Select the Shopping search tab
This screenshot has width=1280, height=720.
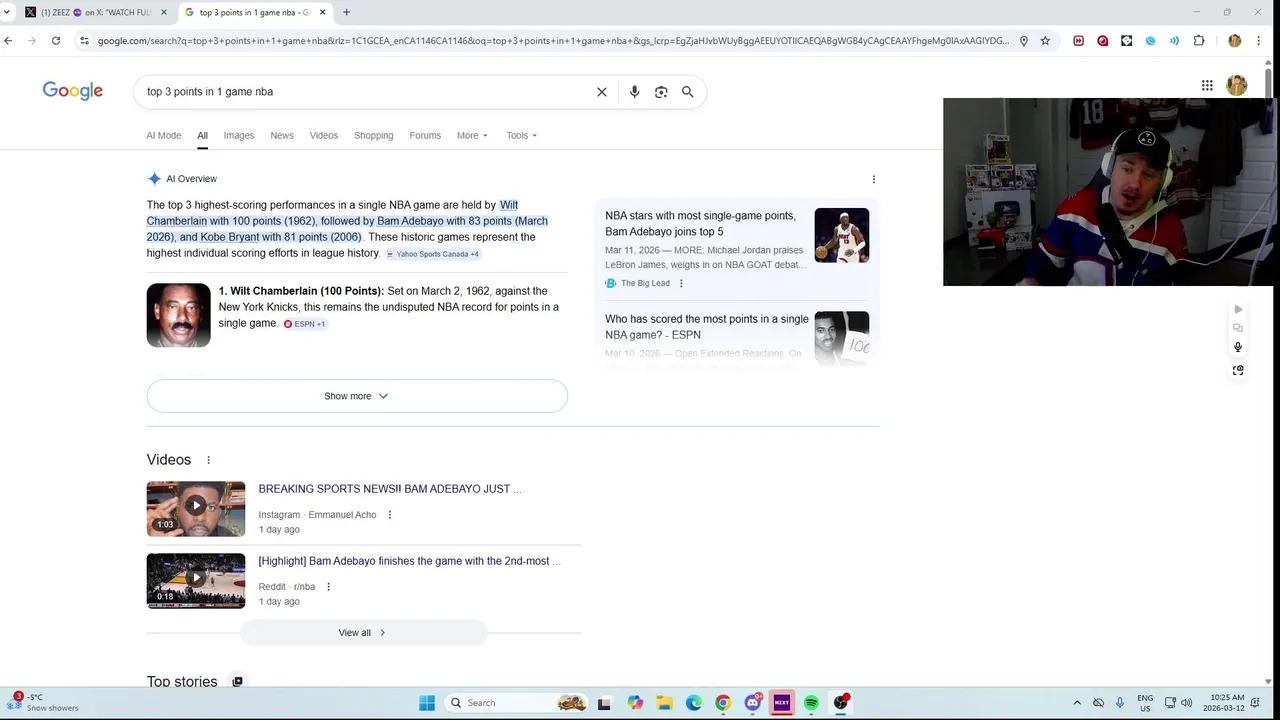pyautogui.click(x=374, y=135)
